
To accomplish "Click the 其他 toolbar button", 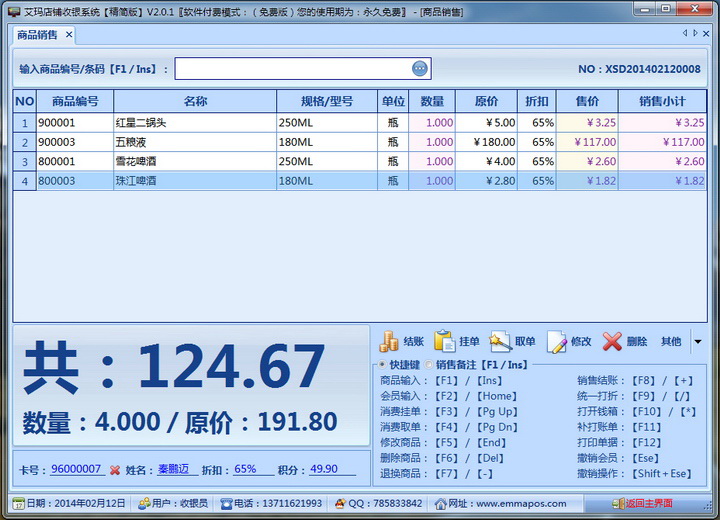I will coord(671,341).
